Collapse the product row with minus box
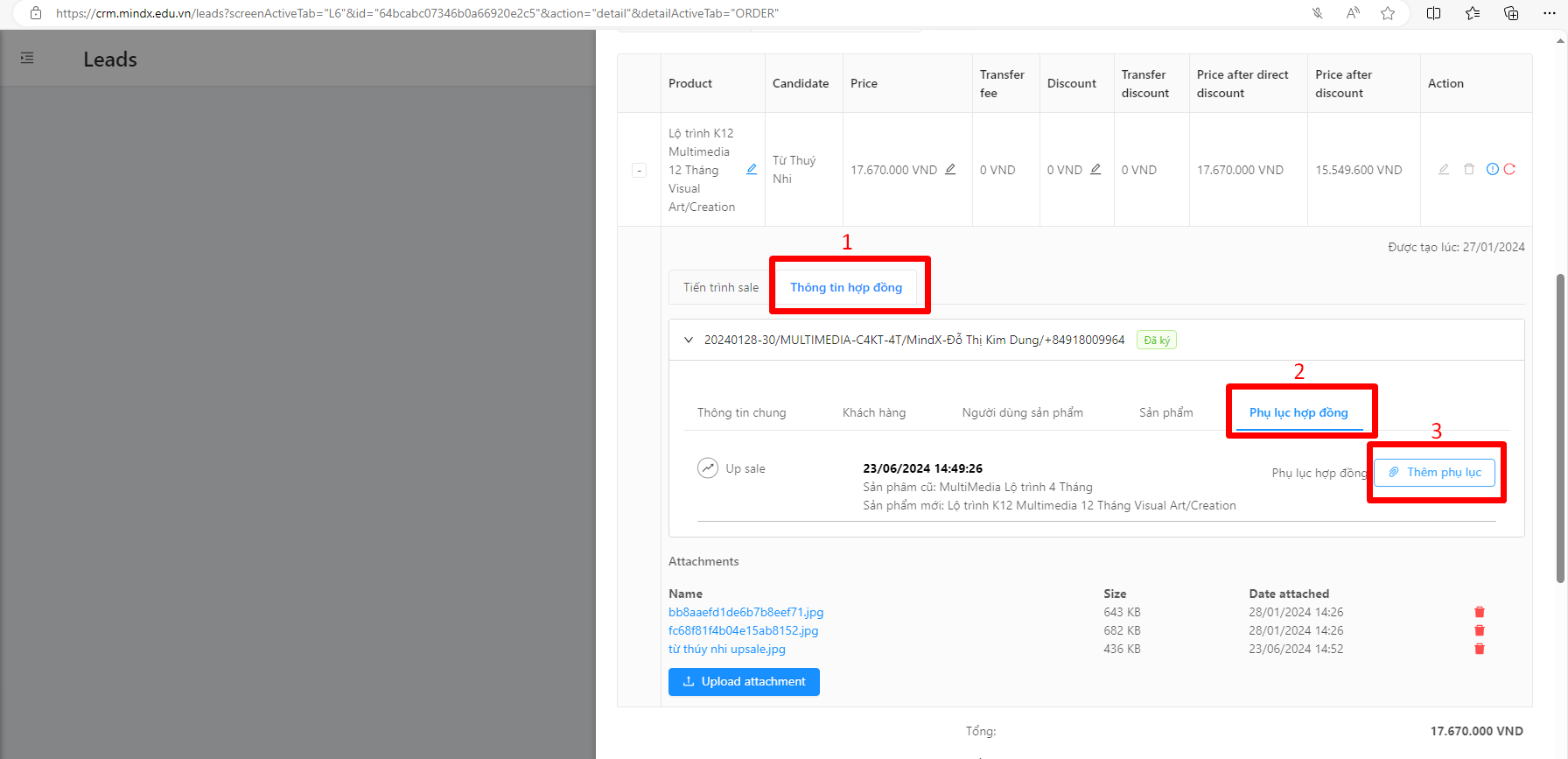The image size is (1568, 759). tap(640, 171)
